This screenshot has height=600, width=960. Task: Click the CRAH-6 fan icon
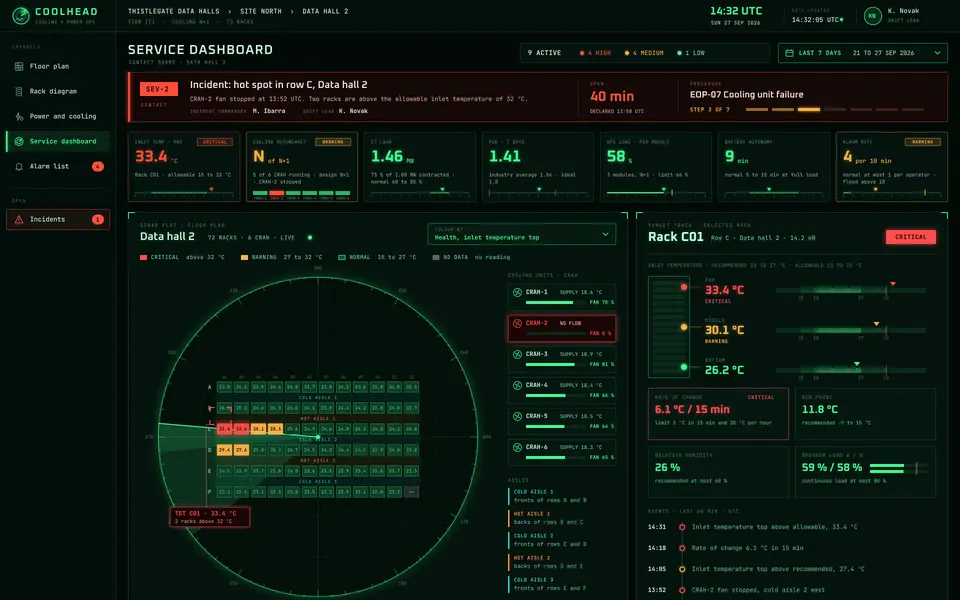(517, 447)
